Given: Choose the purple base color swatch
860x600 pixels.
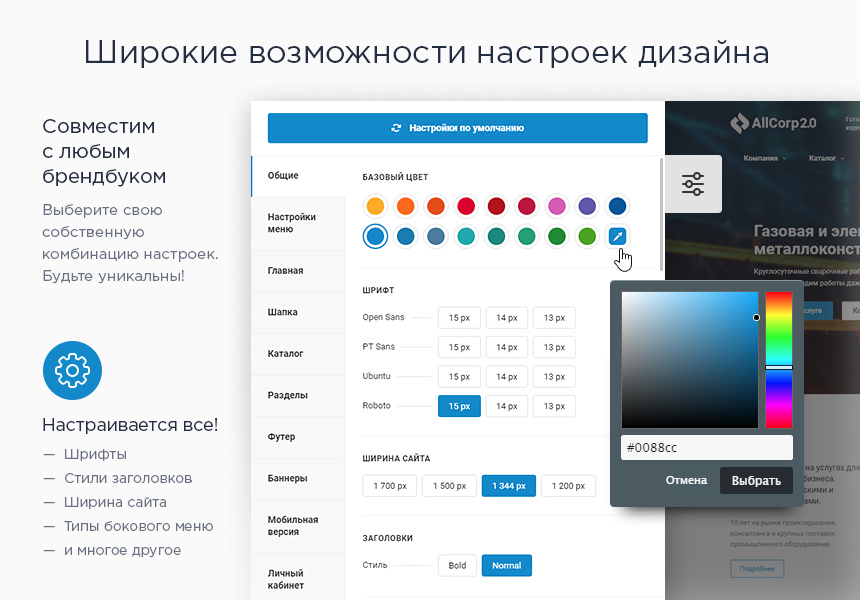Looking at the screenshot, I should click(587, 206).
